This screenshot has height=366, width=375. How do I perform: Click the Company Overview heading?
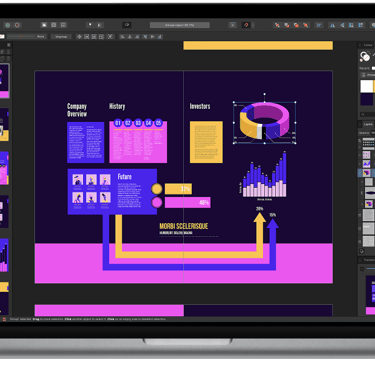[x=77, y=110]
